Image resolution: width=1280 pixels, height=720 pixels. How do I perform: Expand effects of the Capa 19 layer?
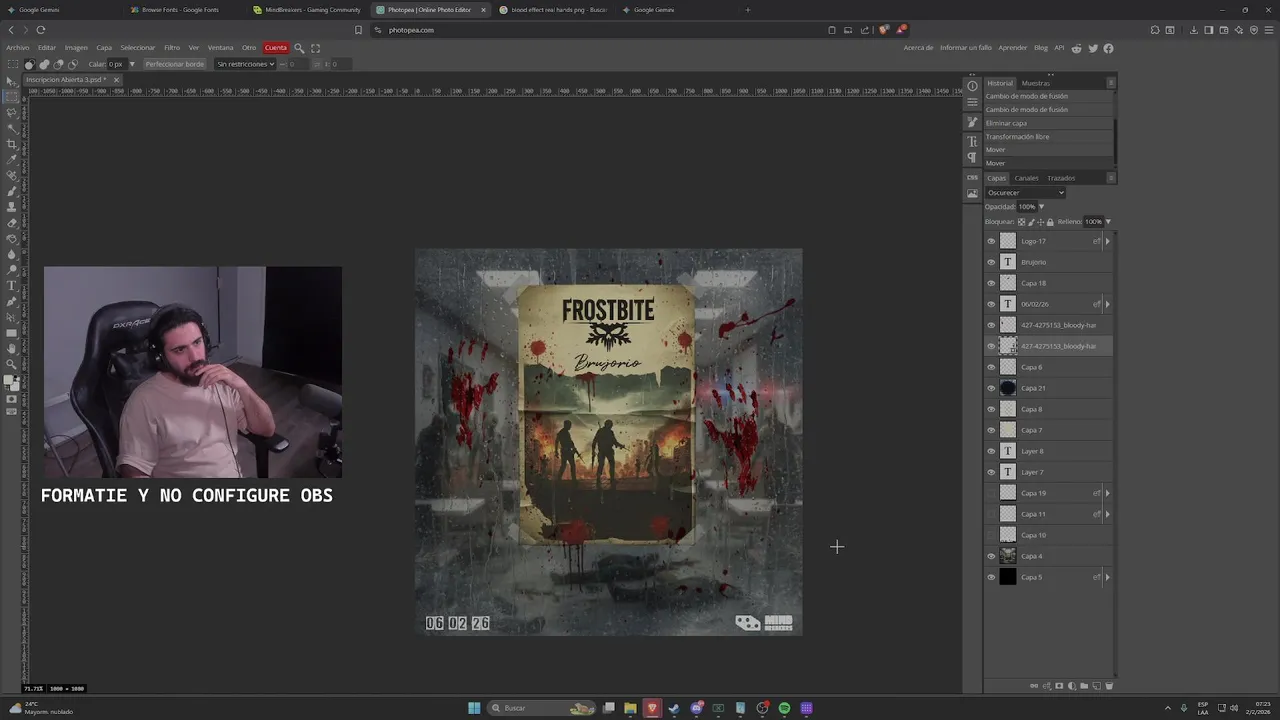click(x=1107, y=493)
